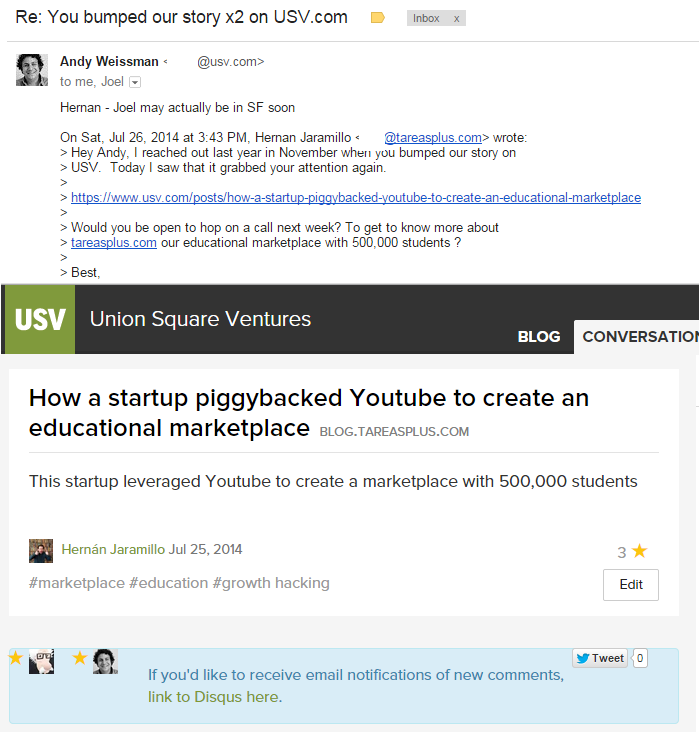Star the post next to count 3
Viewport: 699px width, 732px height.
(640, 551)
